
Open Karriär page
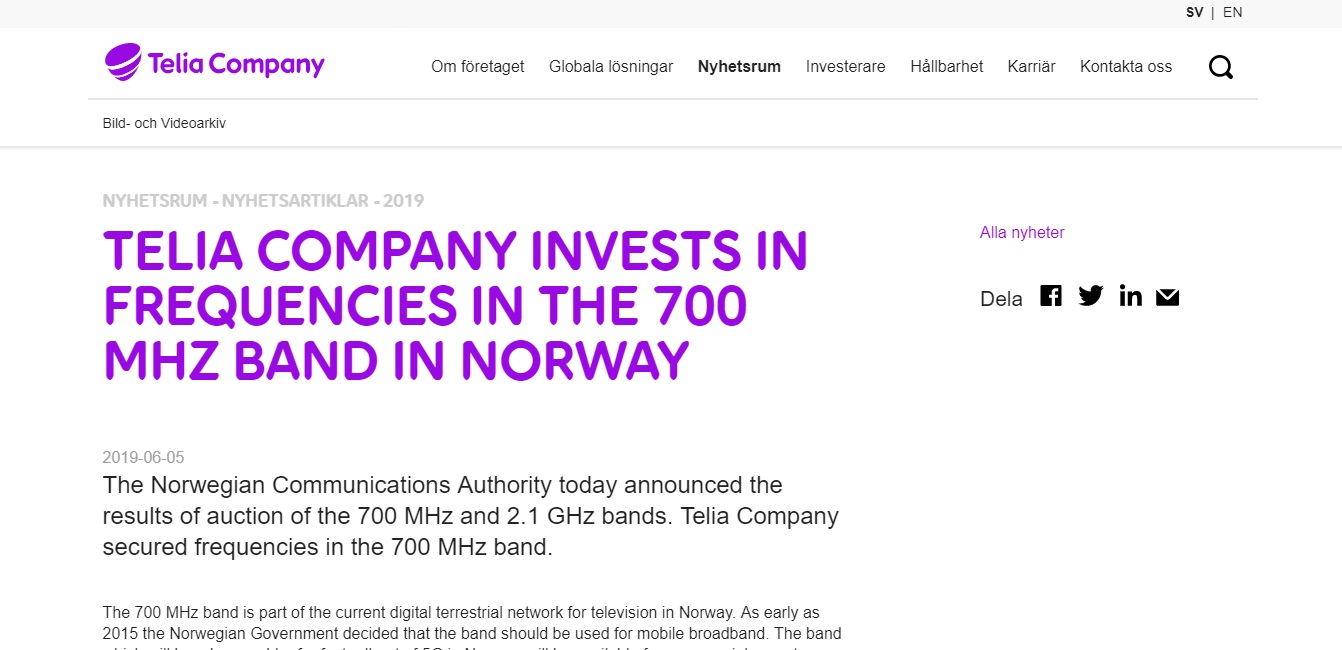[x=1032, y=67]
